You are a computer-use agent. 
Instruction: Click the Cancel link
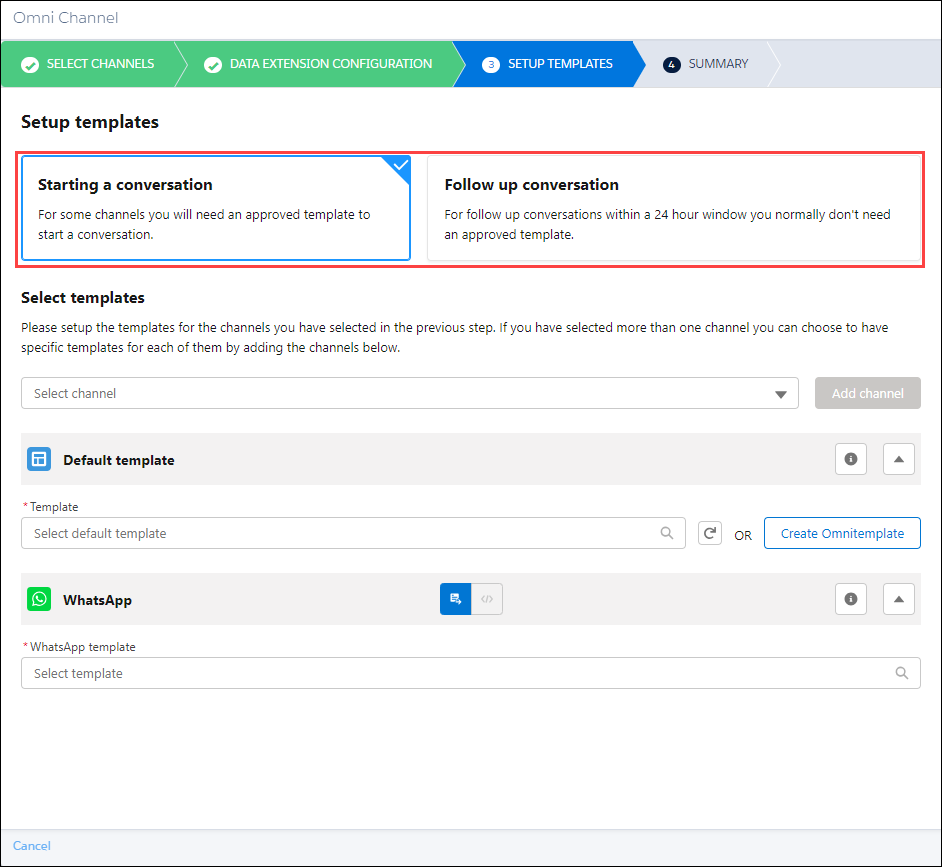pos(31,845)
